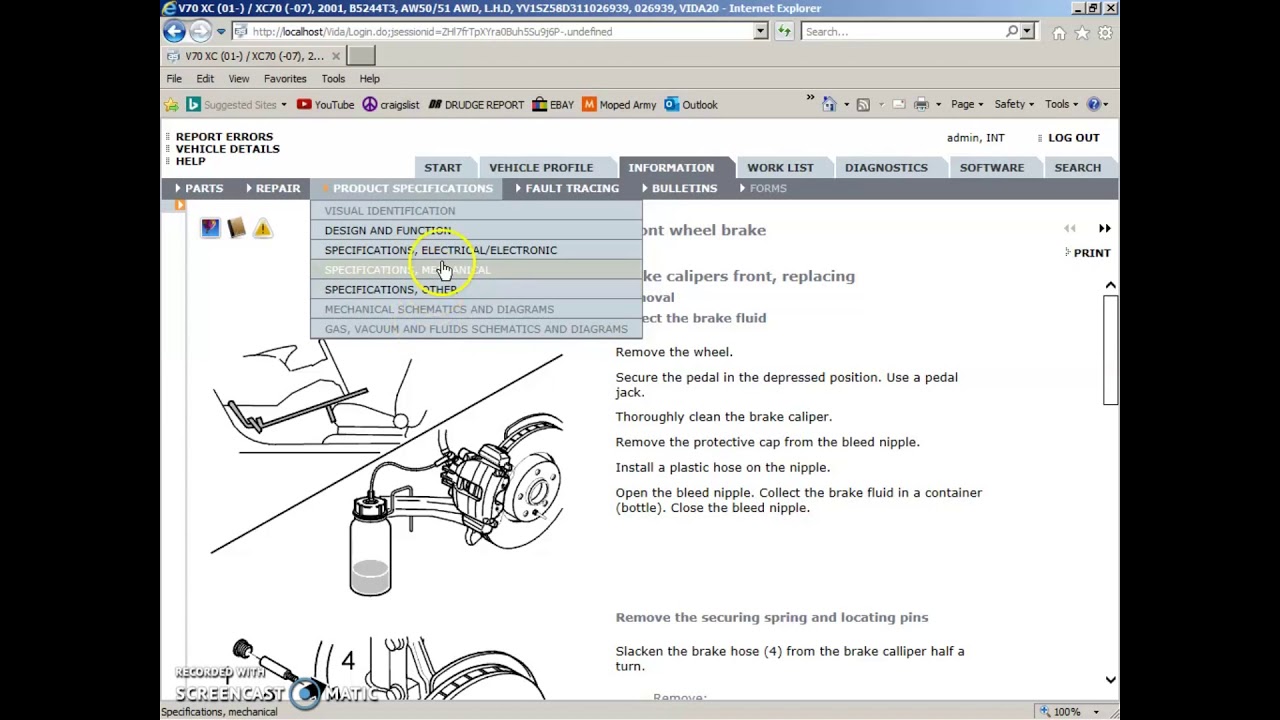Open the Favorites star icon
This screenshot has width=1280, height=720.
pos(1082,32)
